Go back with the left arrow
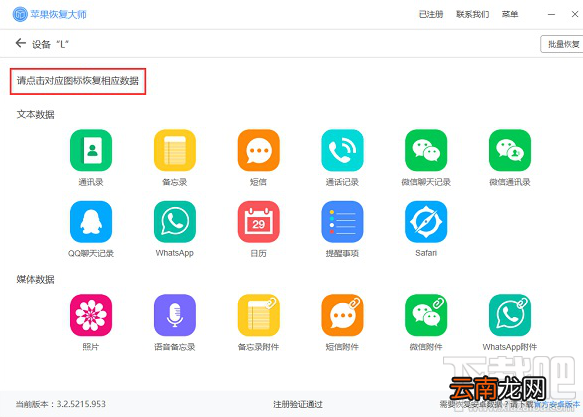 (x=20, y=43)
